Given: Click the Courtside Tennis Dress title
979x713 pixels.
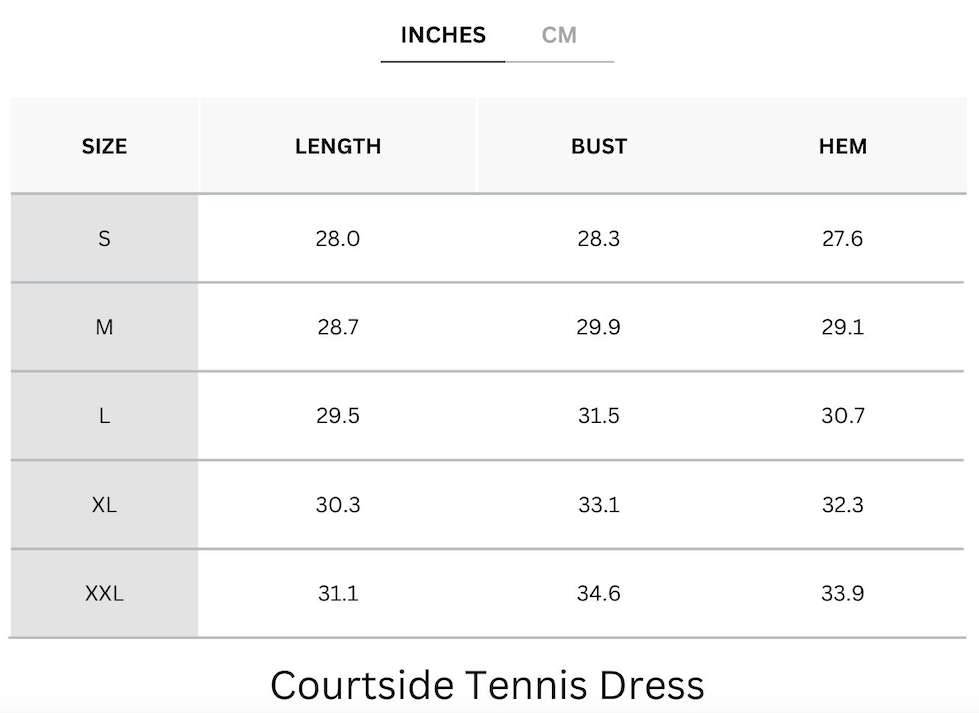Looking at the screenshot, I should pyautogui.click(x=489, y=685).
